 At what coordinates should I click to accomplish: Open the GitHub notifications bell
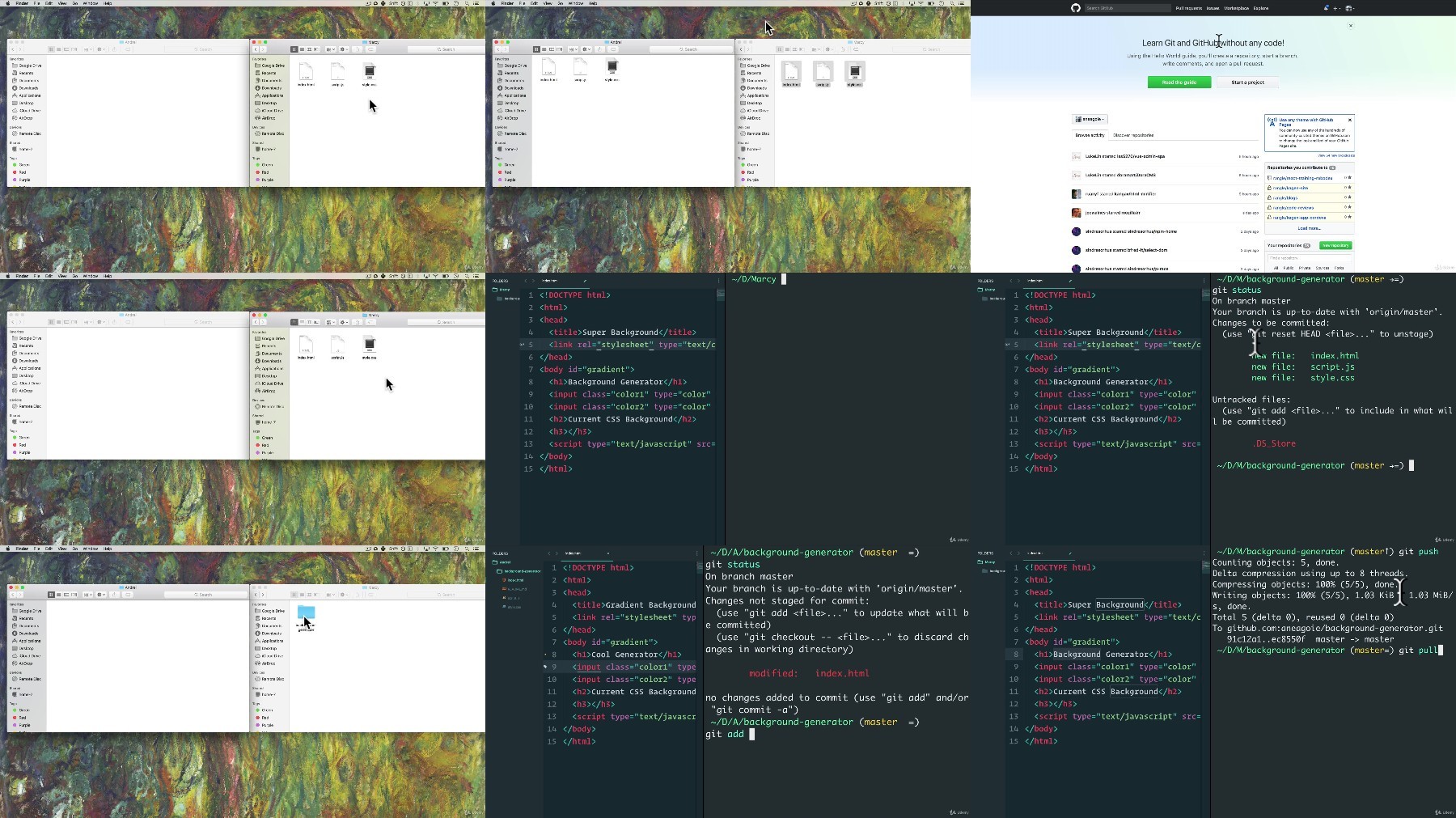pos(1326,8)
